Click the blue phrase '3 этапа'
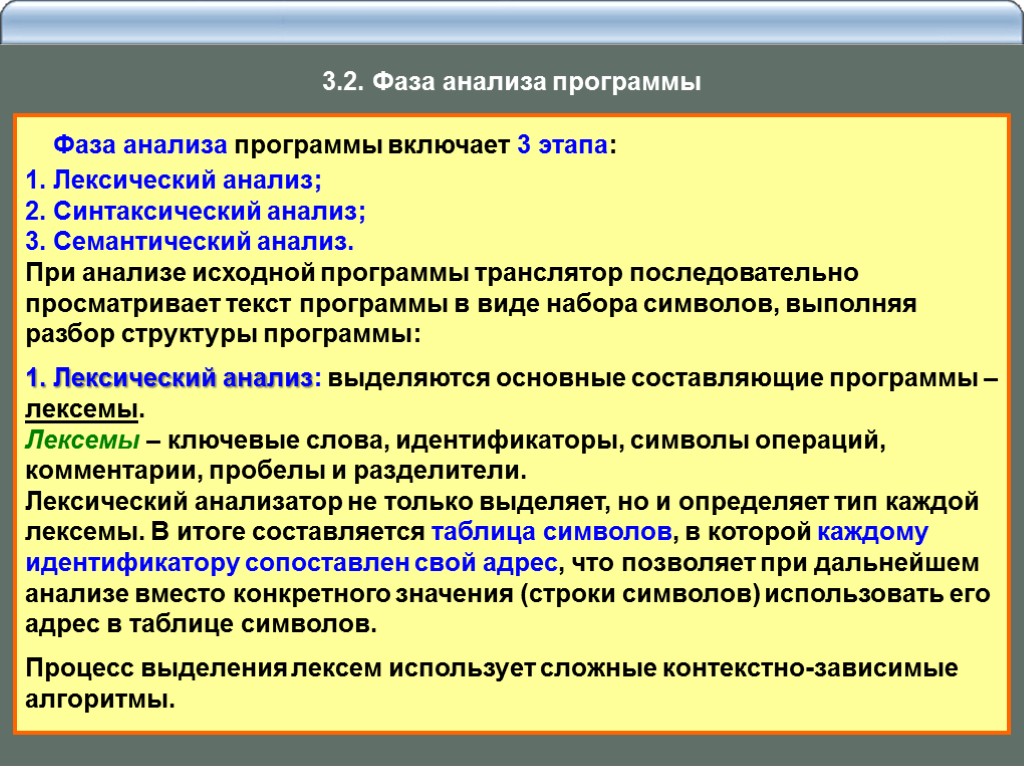1024x768 pixels. coord(563,144)
